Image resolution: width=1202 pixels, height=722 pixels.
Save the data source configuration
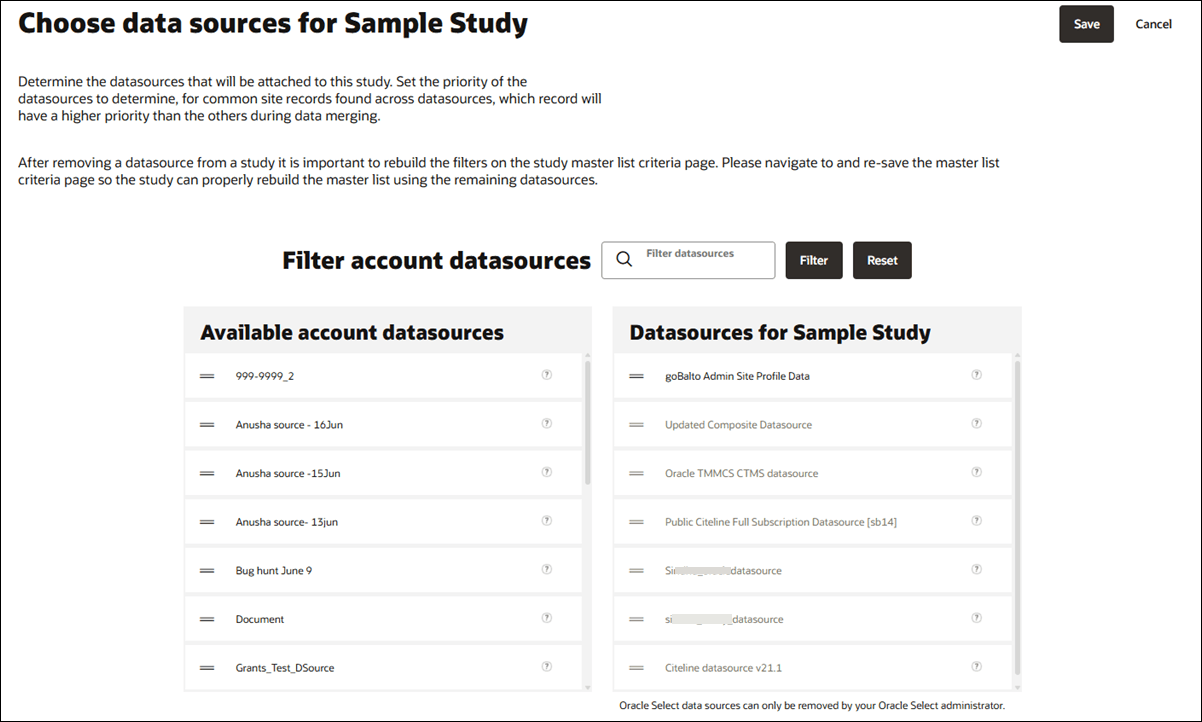pyautogui.click(x=1086, y=23)
